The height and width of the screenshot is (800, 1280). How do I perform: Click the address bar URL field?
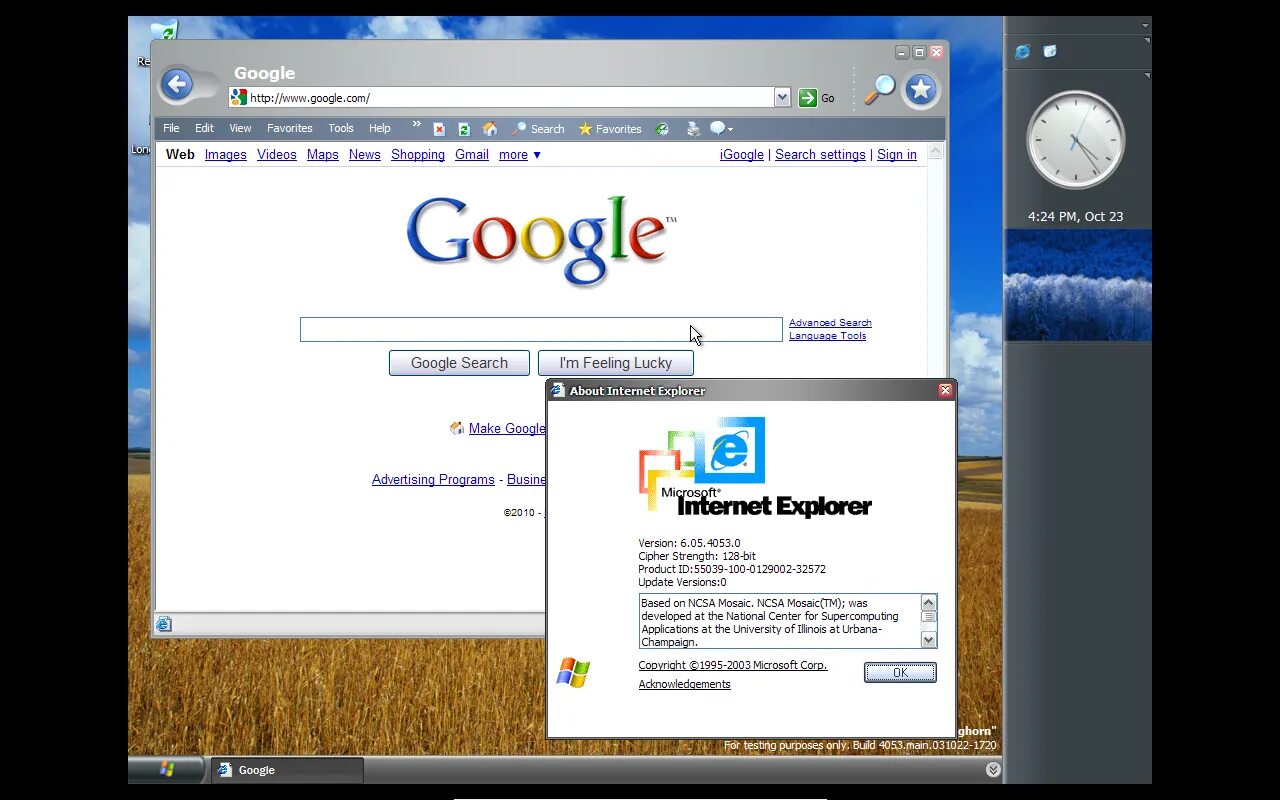point(510,97)
